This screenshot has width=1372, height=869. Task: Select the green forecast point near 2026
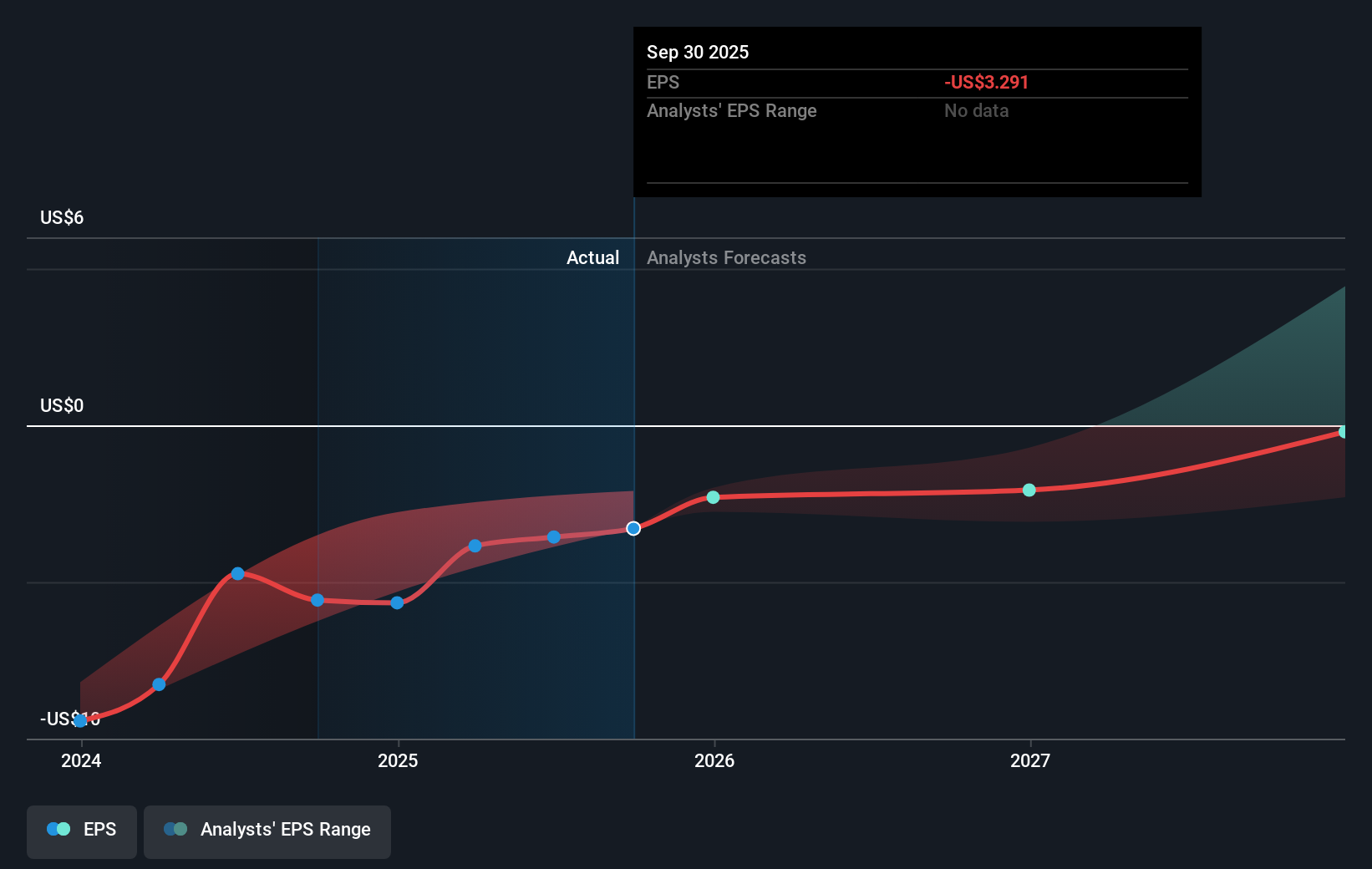pos(713,497)
